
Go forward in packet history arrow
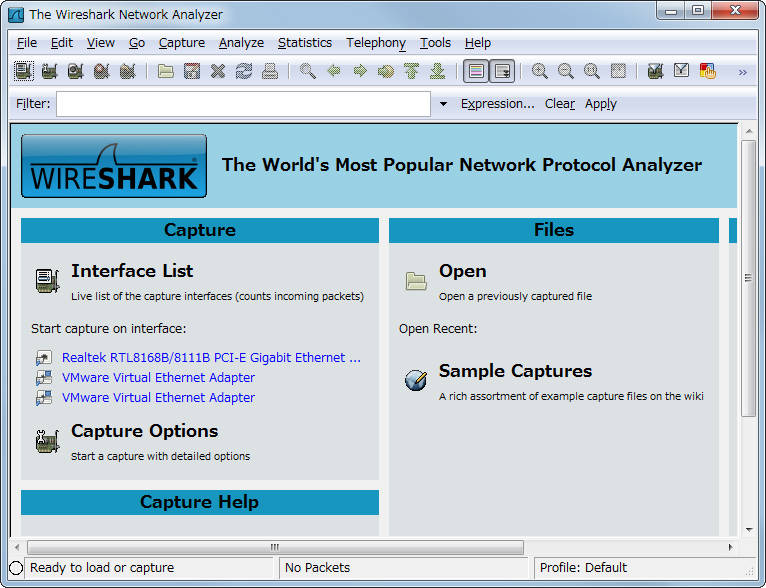(360, 71)
